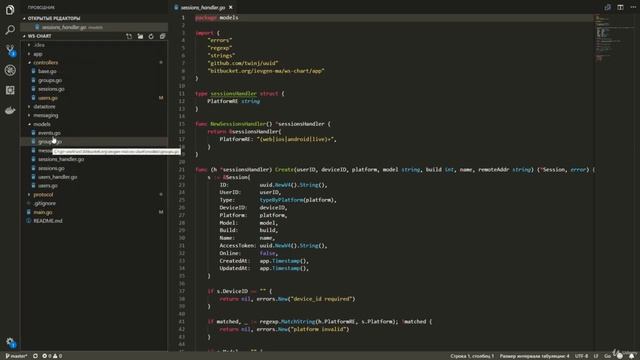Click the NewSessionsHandler function name on line 15
This screenshot has height=360, width=640.
coord(238,124)
